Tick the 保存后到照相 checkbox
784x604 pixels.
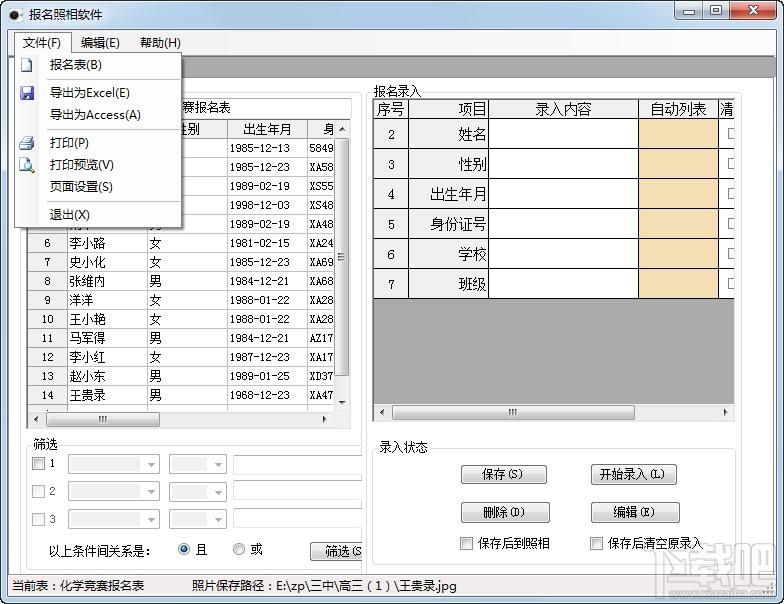466,544
